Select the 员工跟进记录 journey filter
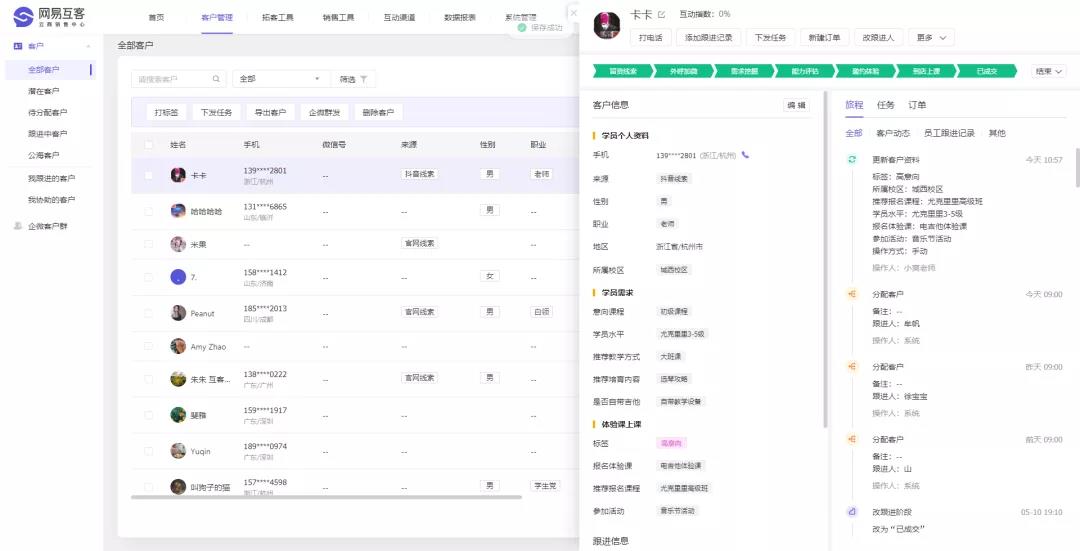 [x=949, y=133]
